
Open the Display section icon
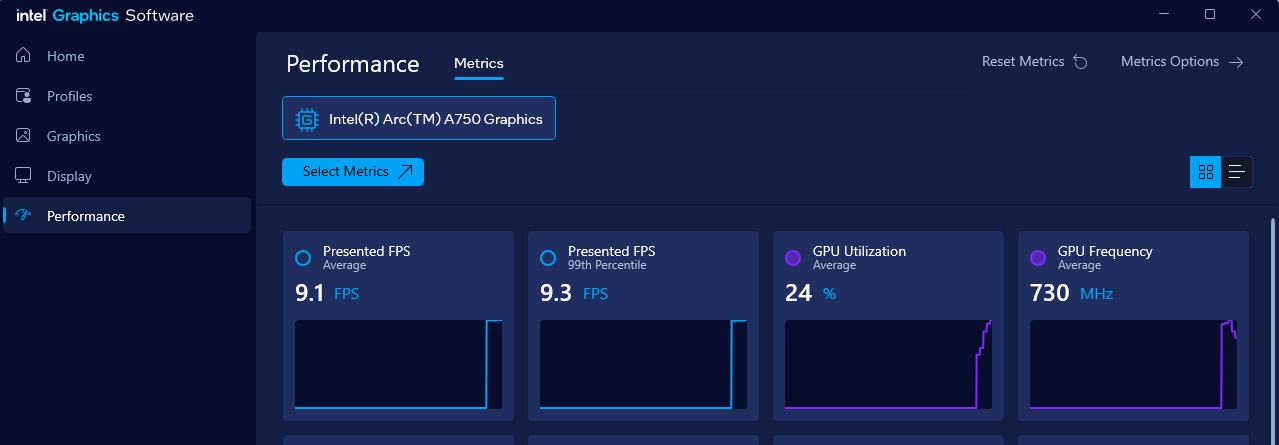[x=24, y=176]
